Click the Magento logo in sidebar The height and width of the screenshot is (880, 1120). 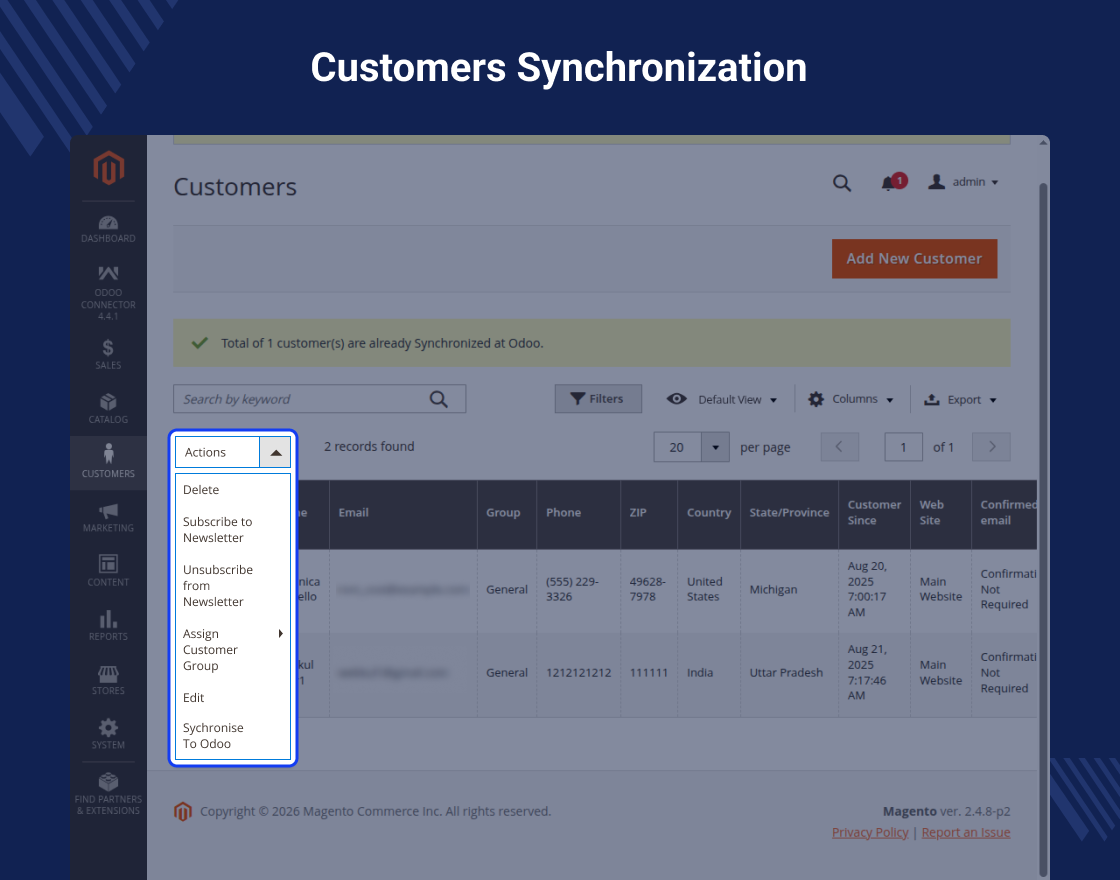pyautogui.click(x=109, y=168)
